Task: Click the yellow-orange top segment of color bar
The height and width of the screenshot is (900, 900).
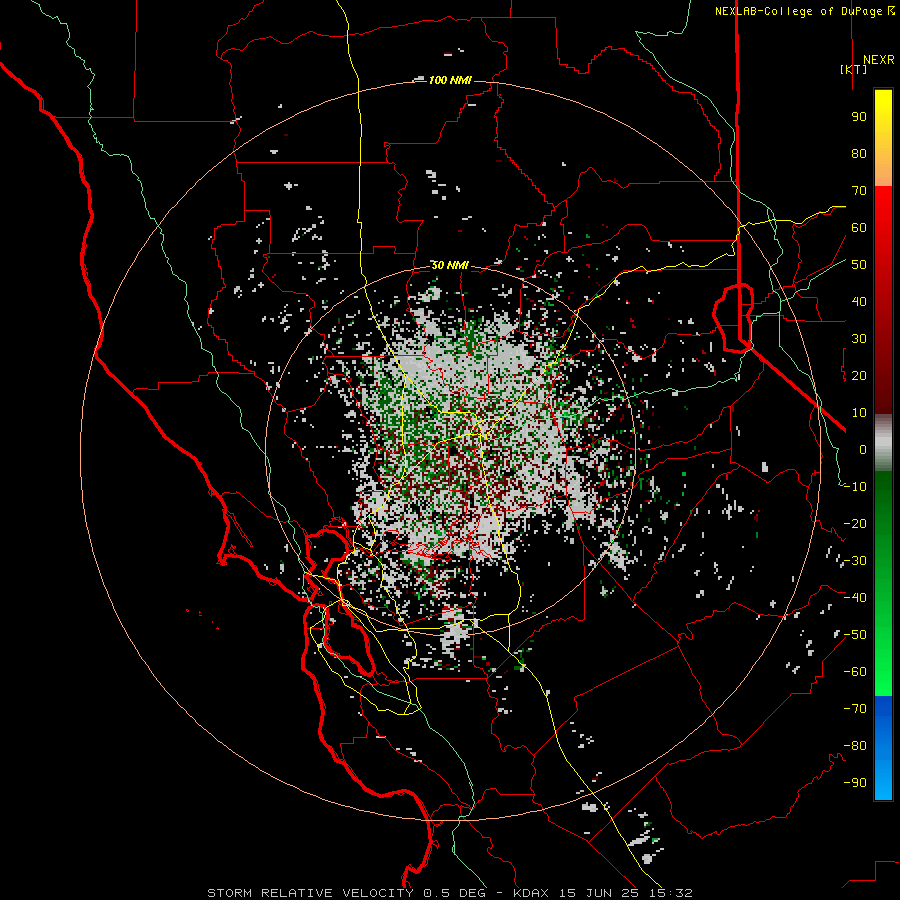Action: click(883, 138)
